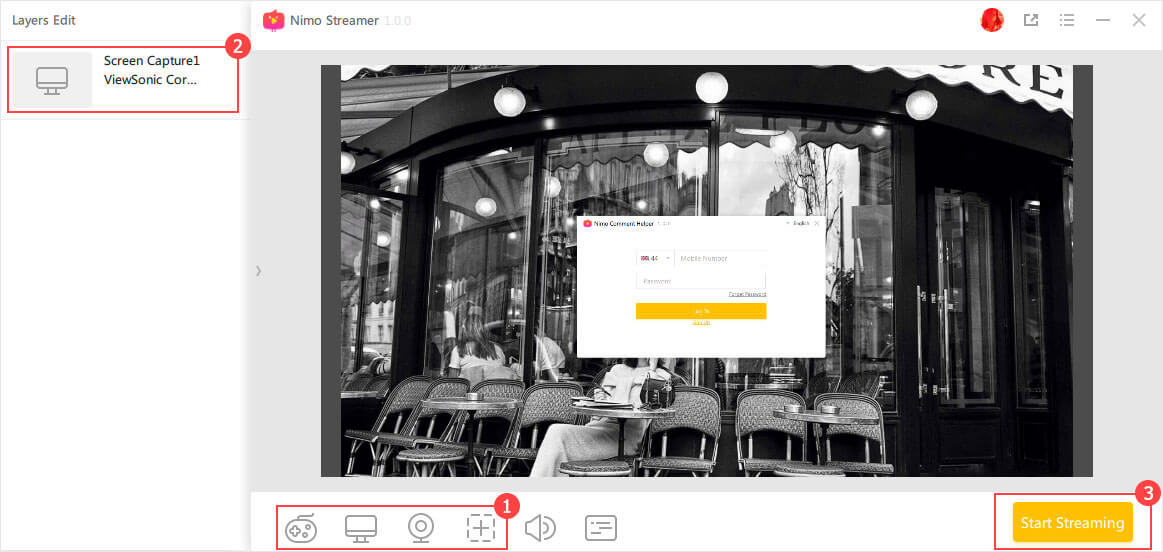This screenshot has height=552, width=1163.
Task: Add a webcam source
Action: point(422,528)
